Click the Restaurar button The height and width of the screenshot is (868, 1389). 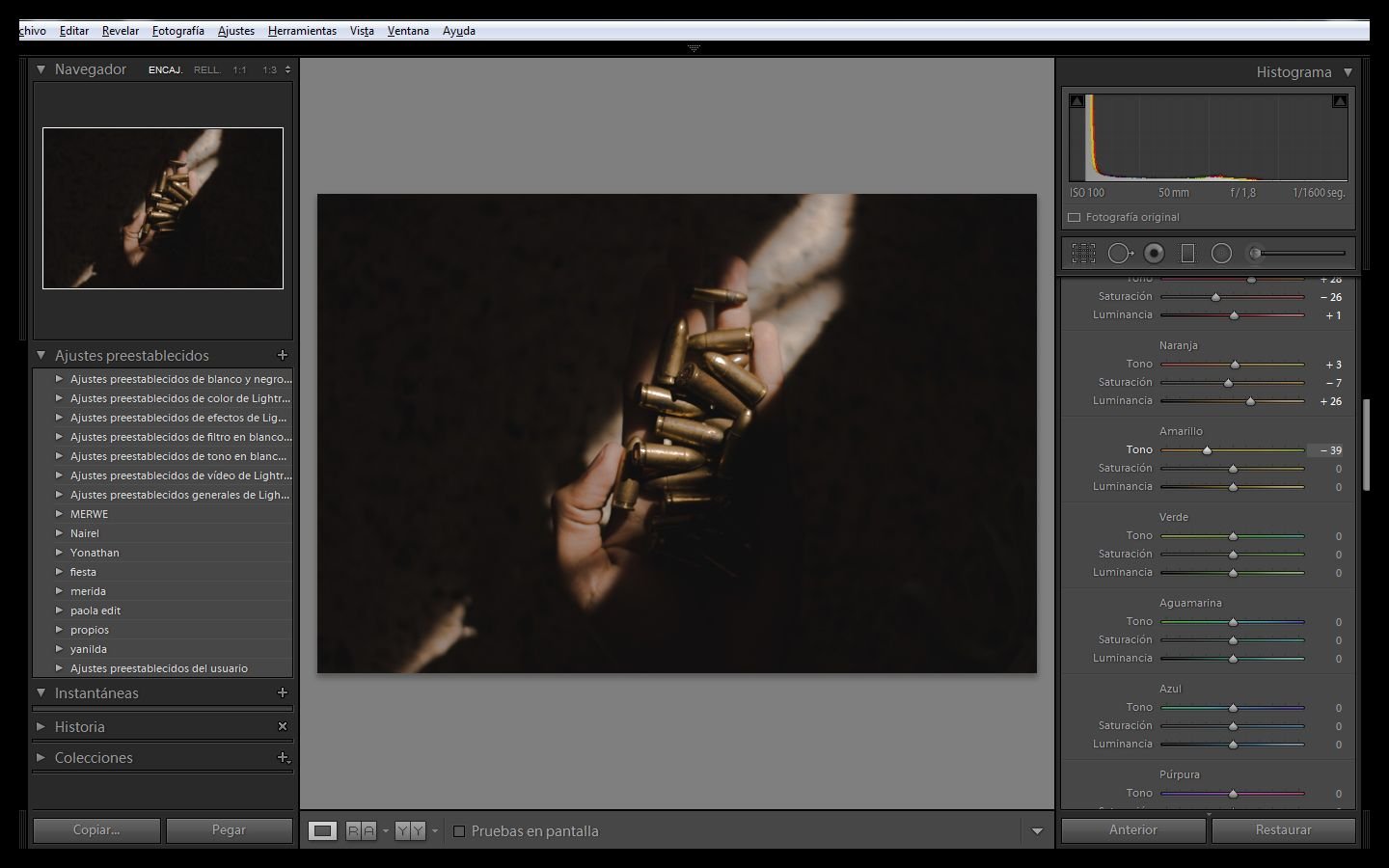[1284, 829]
